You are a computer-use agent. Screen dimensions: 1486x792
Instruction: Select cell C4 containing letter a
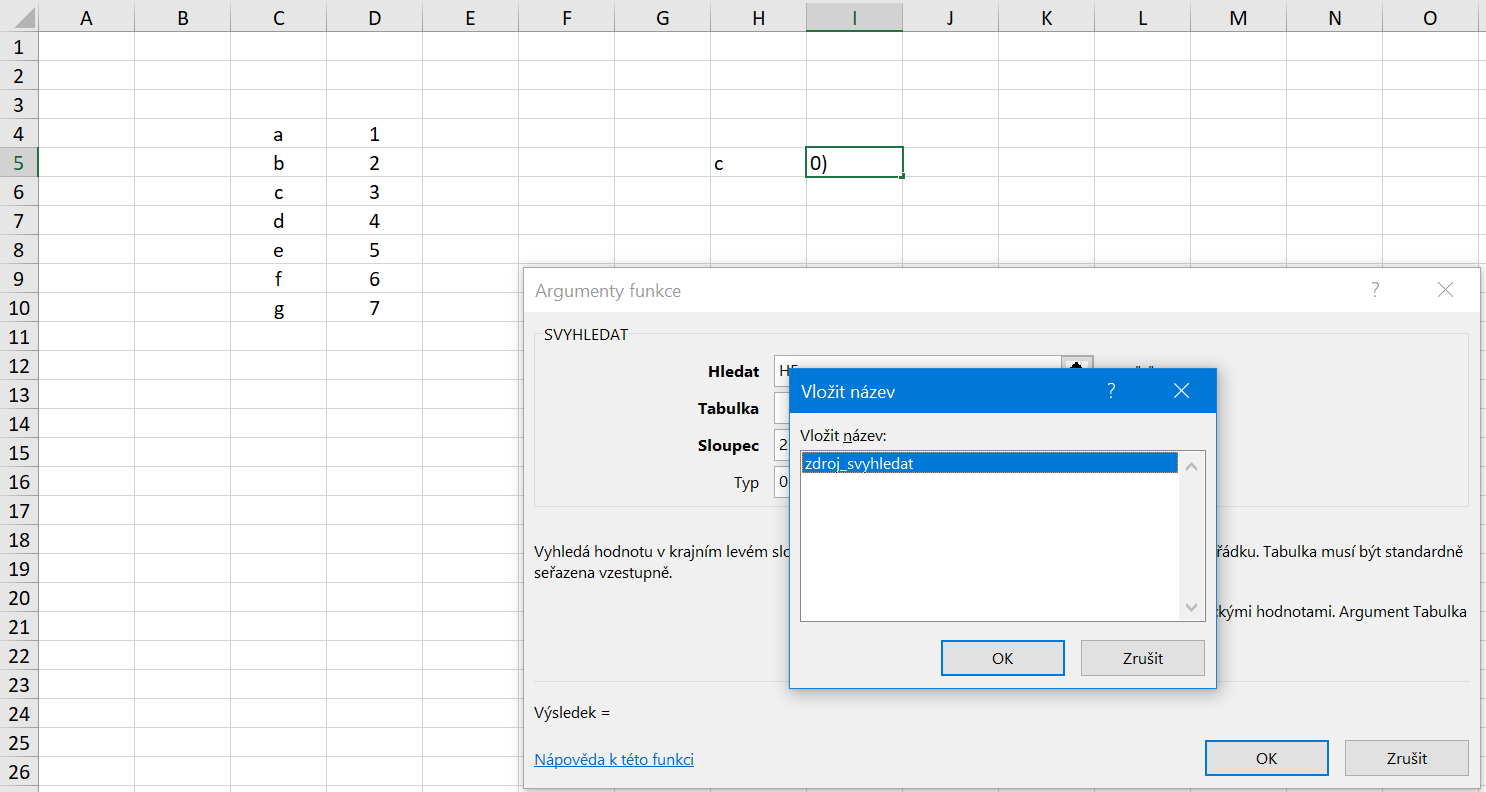pyautogui.click(x=278, y=134)
